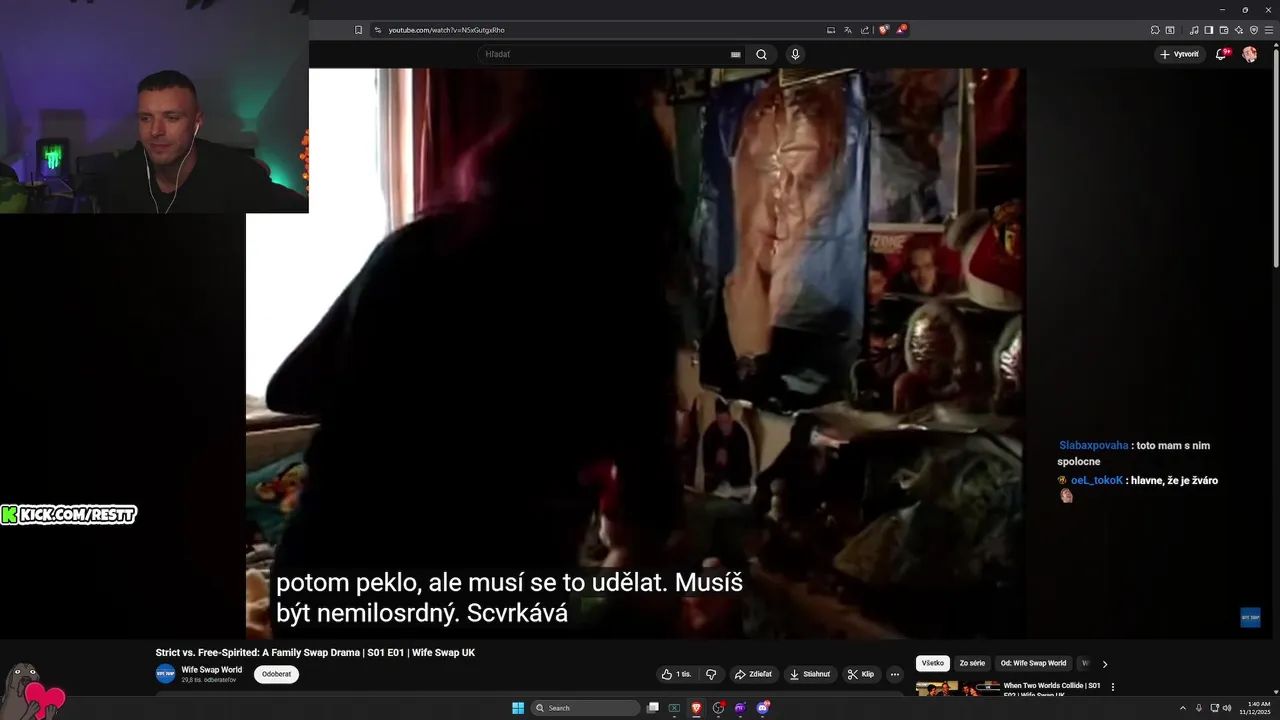Click the video player frame

tap(636, 353)
